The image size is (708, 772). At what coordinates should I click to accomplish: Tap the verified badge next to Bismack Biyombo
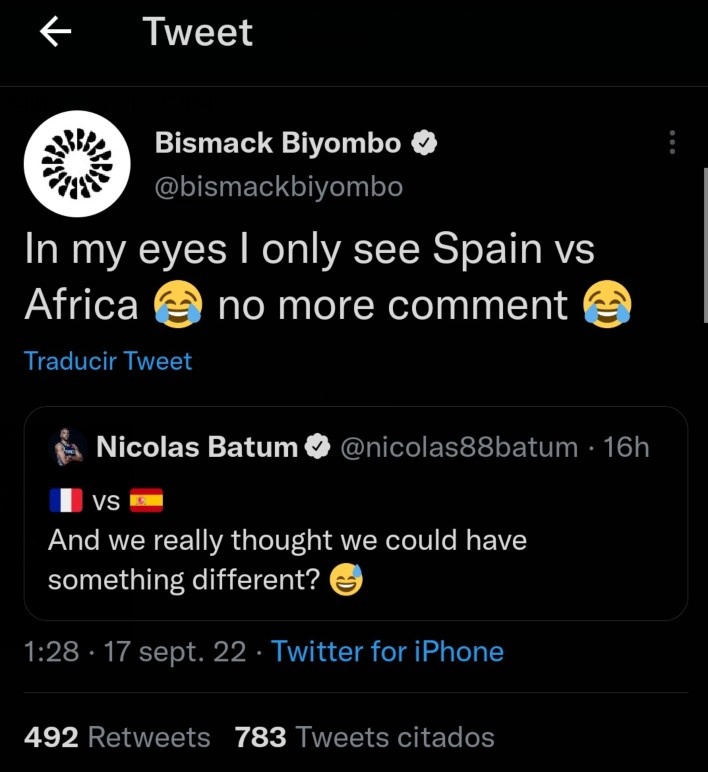click(425, 144)
